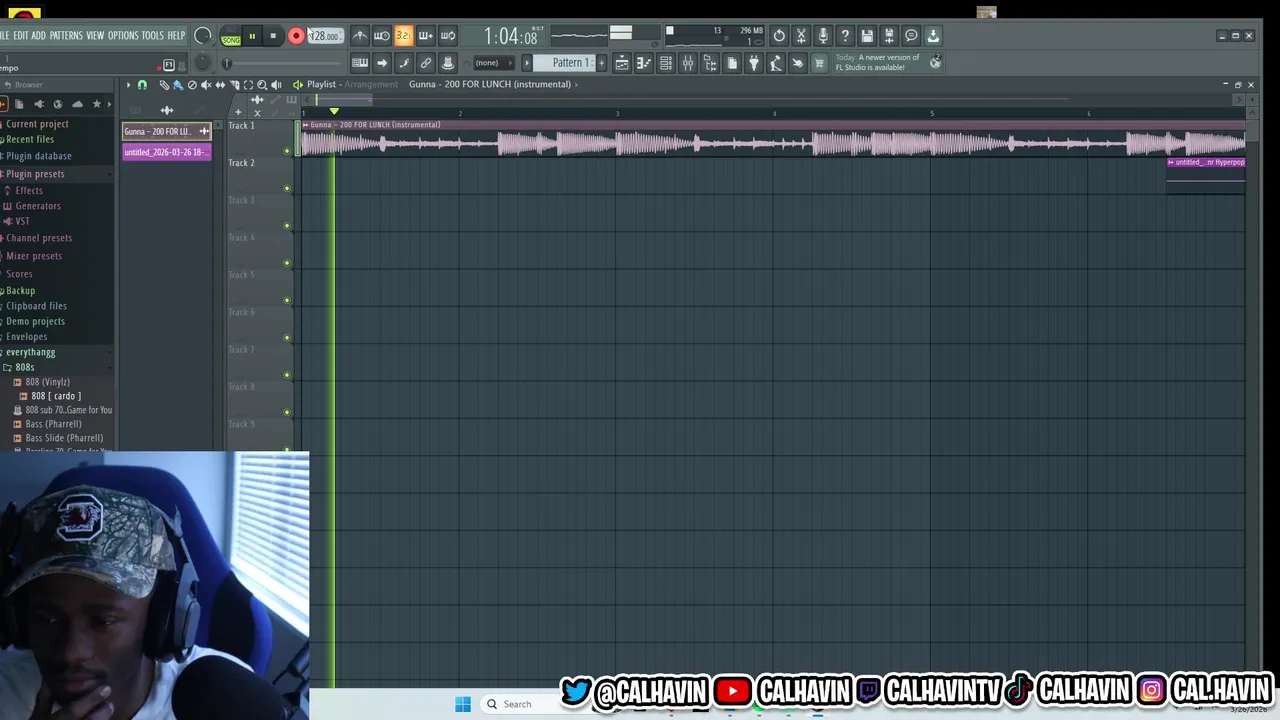Click the tempo 128.000 field
This screenshot has width=1280, height=720.
pyautogui.click(x=327, y=36)
